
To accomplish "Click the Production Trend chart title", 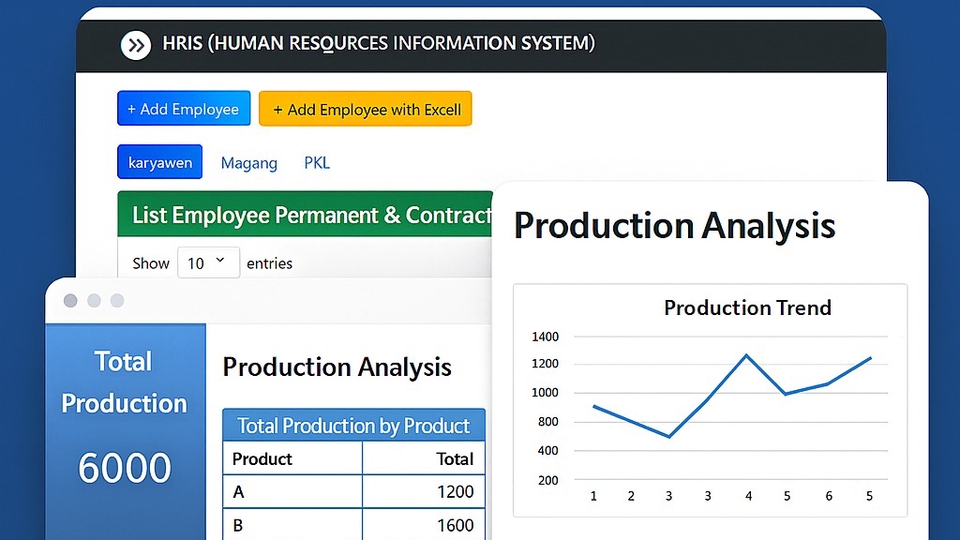I will (747, 308).
